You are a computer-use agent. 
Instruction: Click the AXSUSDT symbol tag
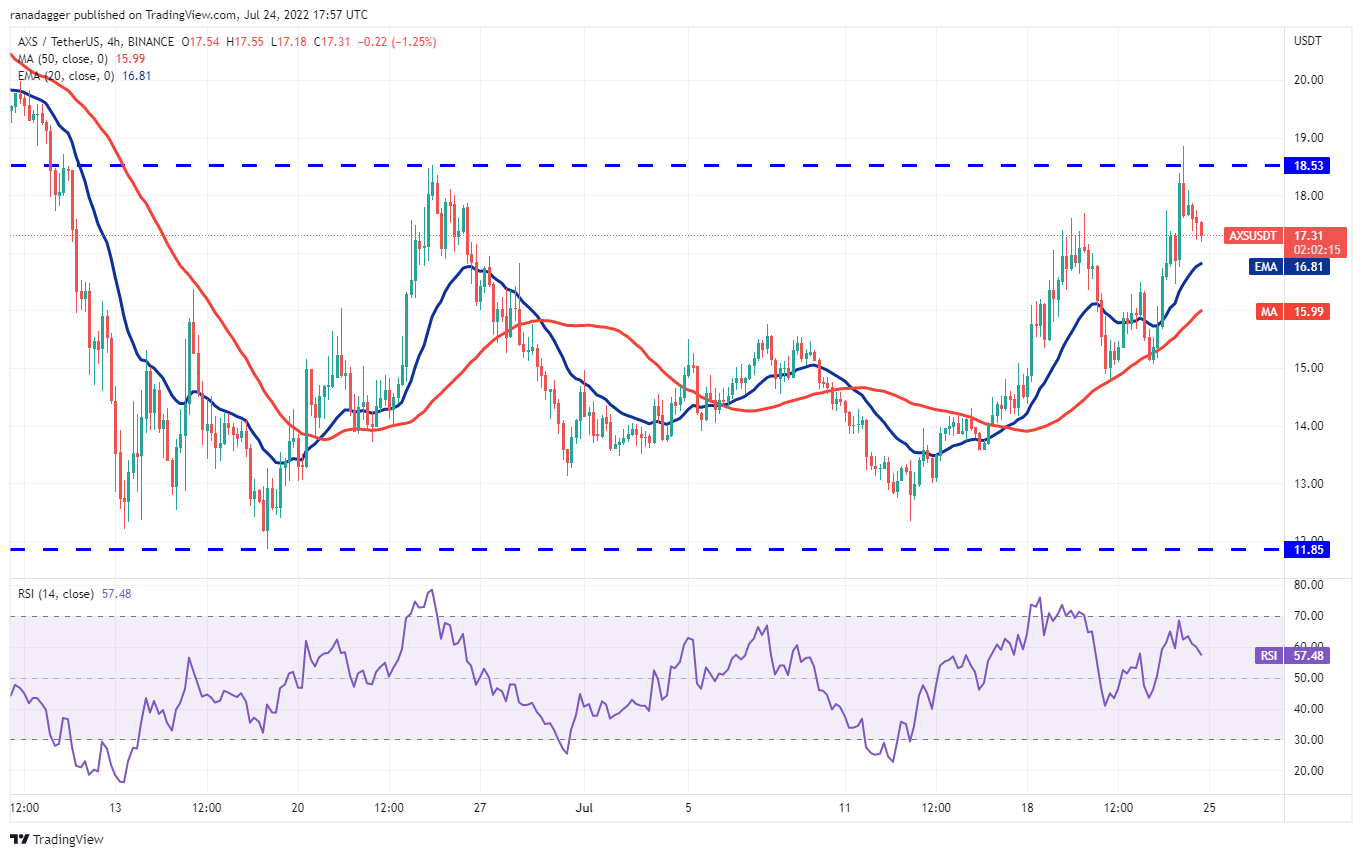1253,236
